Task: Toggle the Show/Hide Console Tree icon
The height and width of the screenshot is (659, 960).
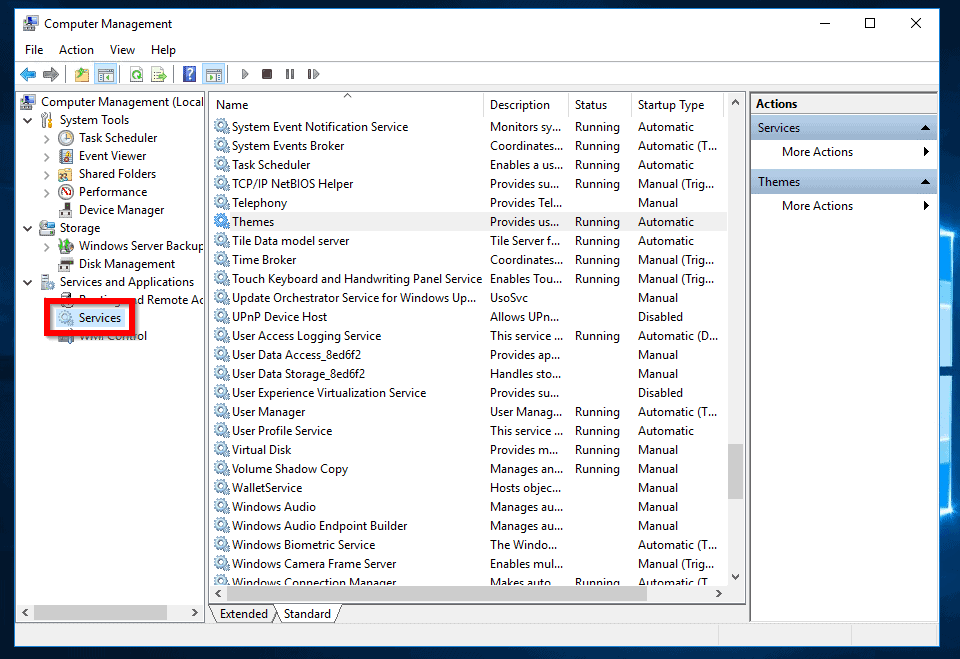Action: (107, 74)
